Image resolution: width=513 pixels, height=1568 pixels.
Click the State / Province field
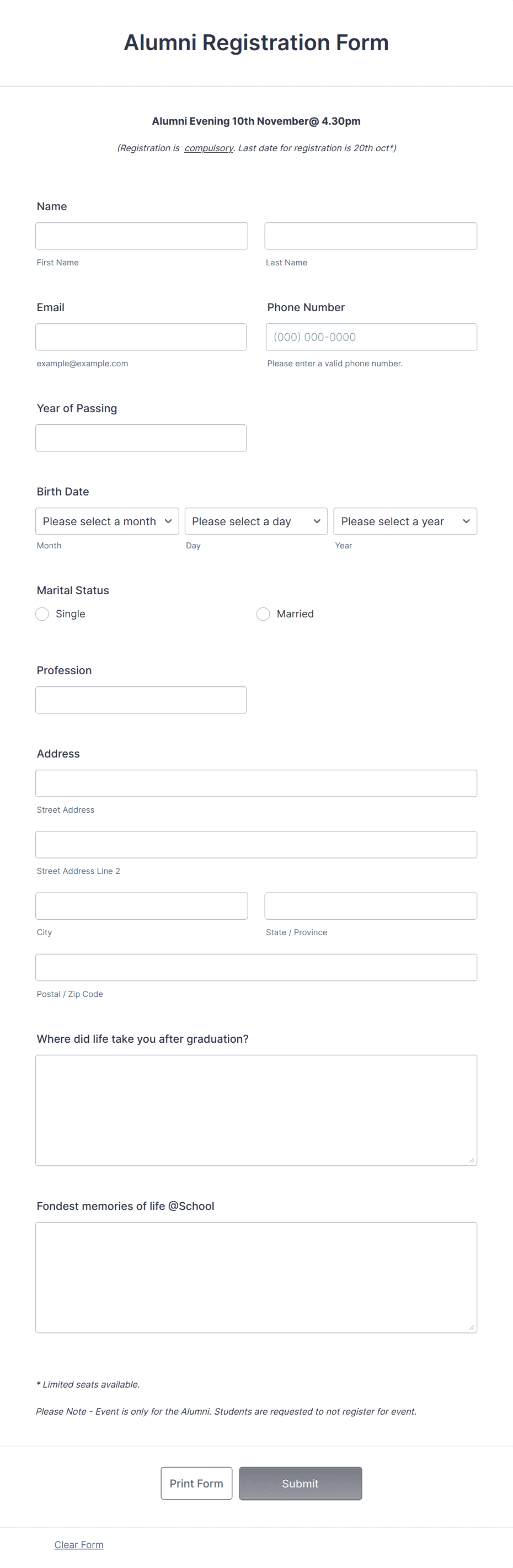pos(370,906)
